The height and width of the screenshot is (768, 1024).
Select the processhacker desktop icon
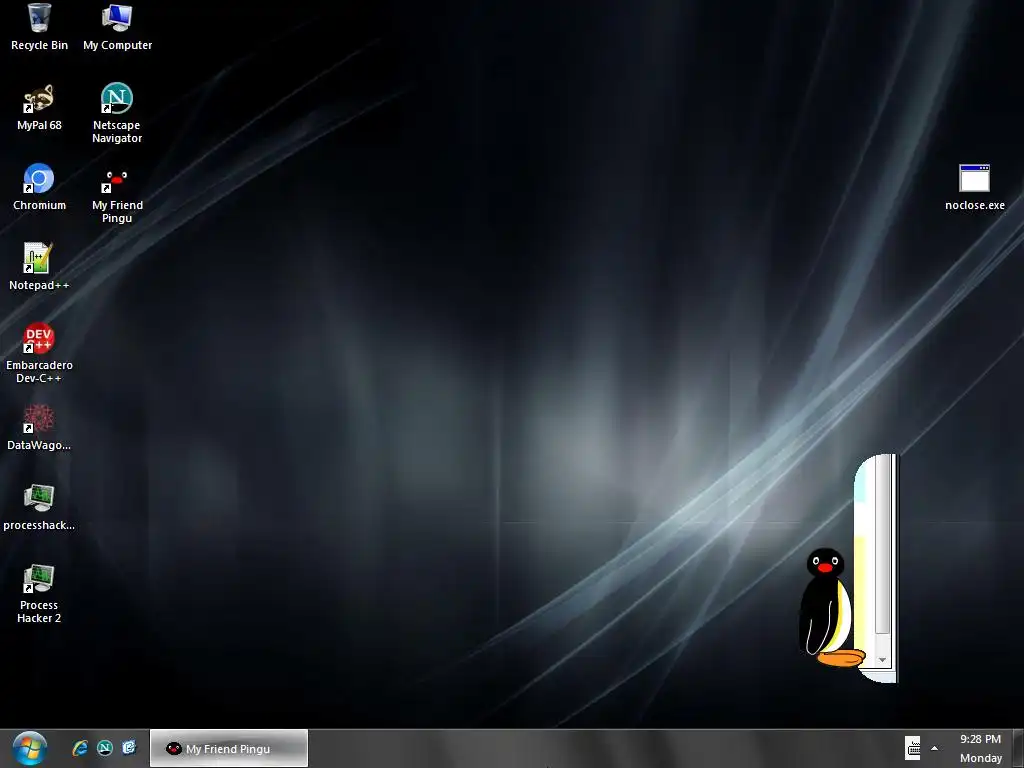pyautogui.click(x=39, y=507)
